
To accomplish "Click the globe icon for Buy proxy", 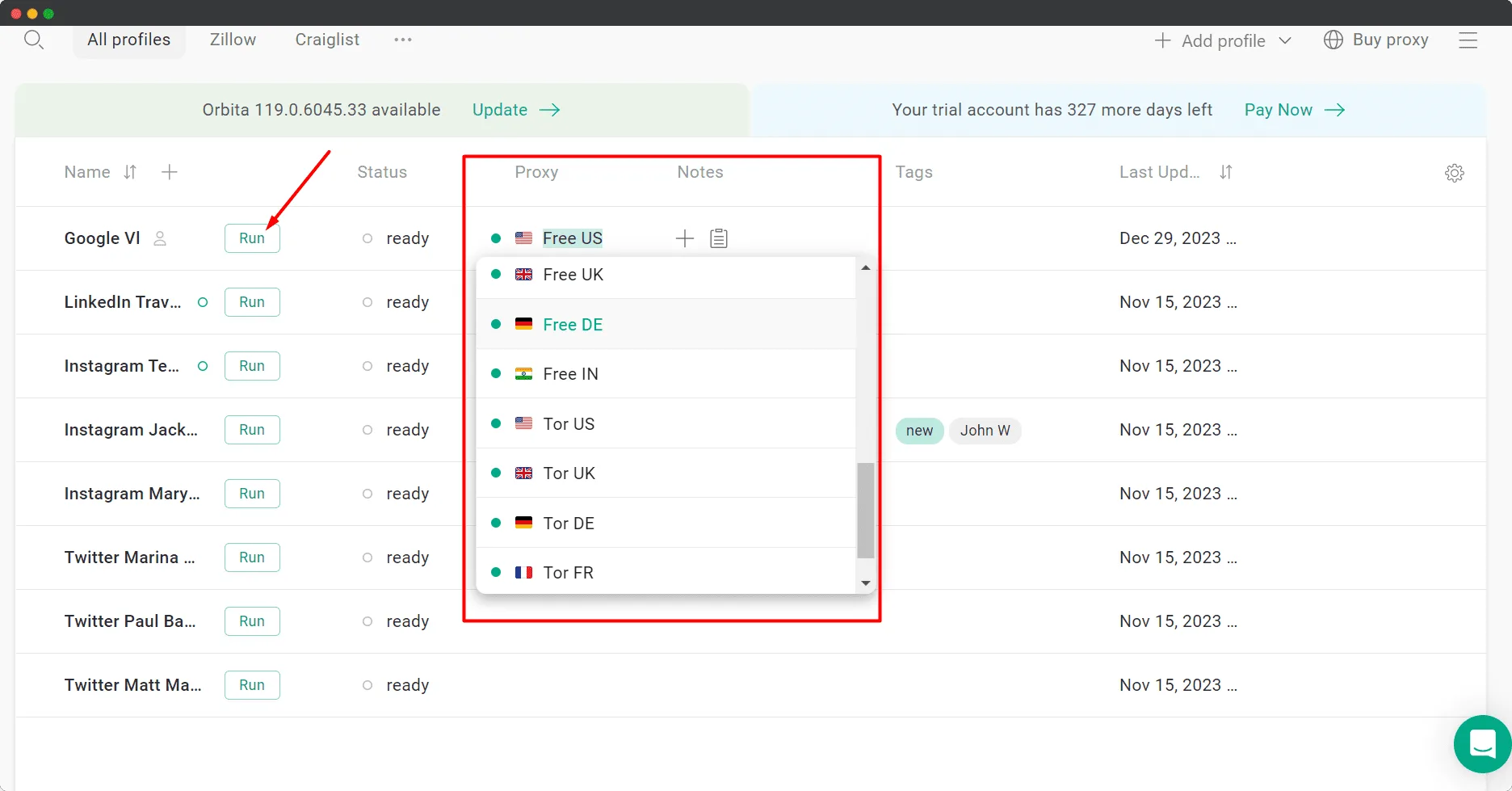I will click(x=1333, y=40).
